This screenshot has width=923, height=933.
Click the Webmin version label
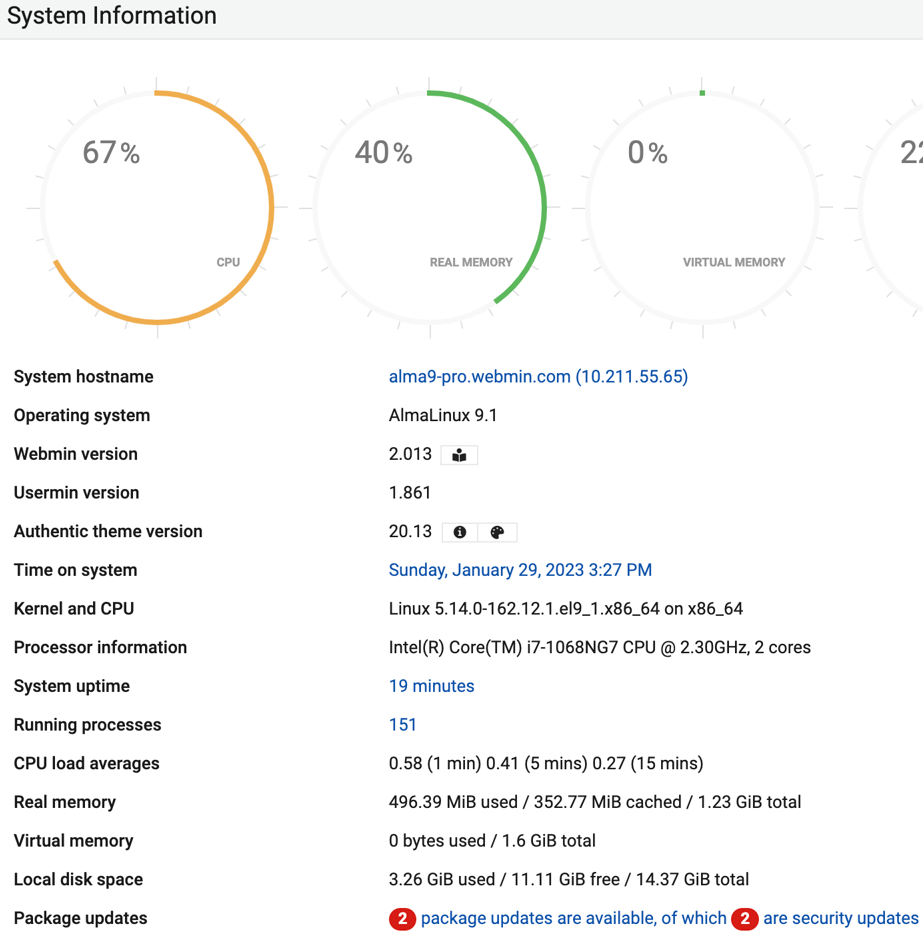pyautogui.click(x=76, y=454)
